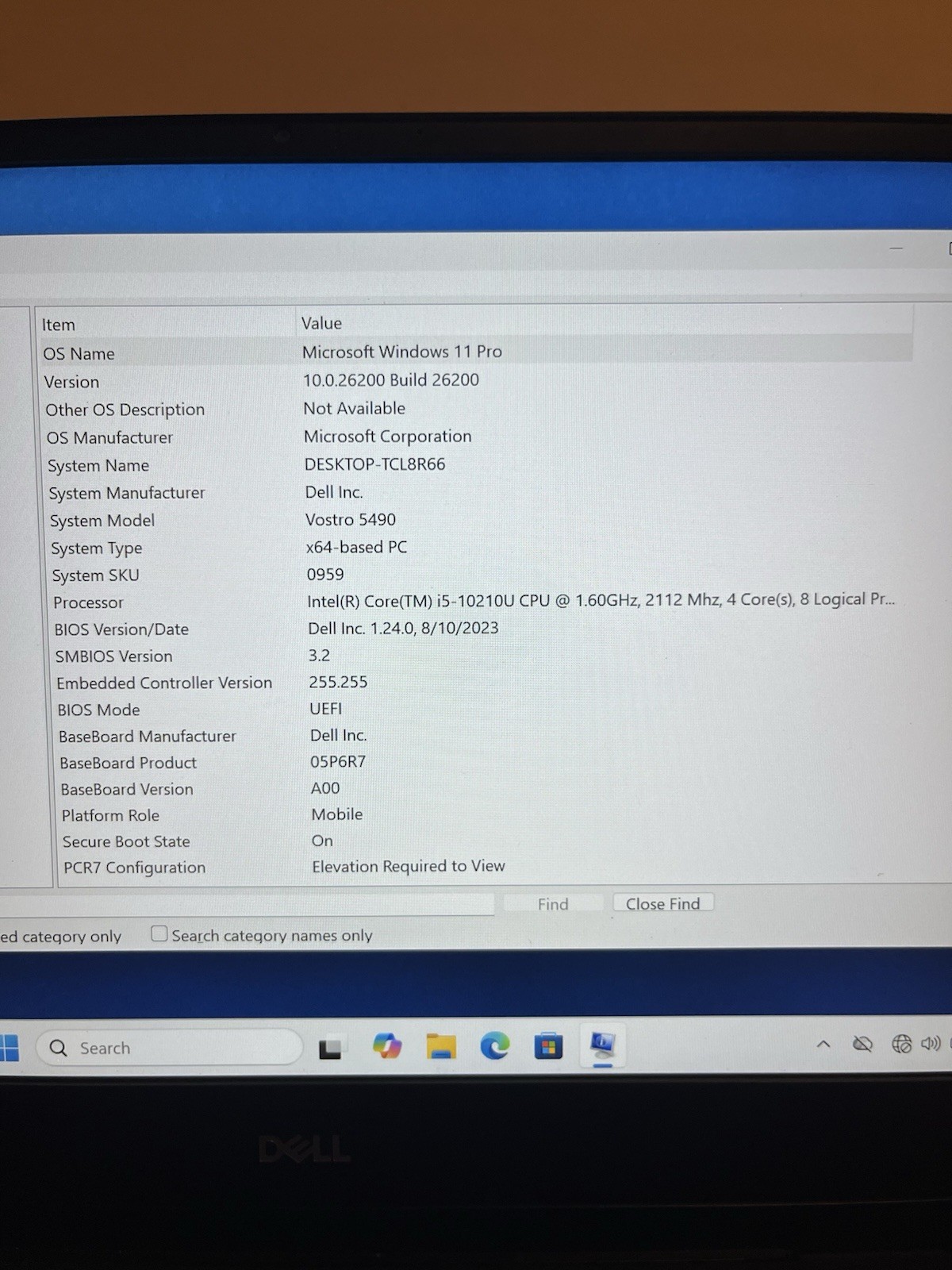Screen dimensions: 952x1270
Task: Click the value Elevation Required to View
Action: (409, 866)
